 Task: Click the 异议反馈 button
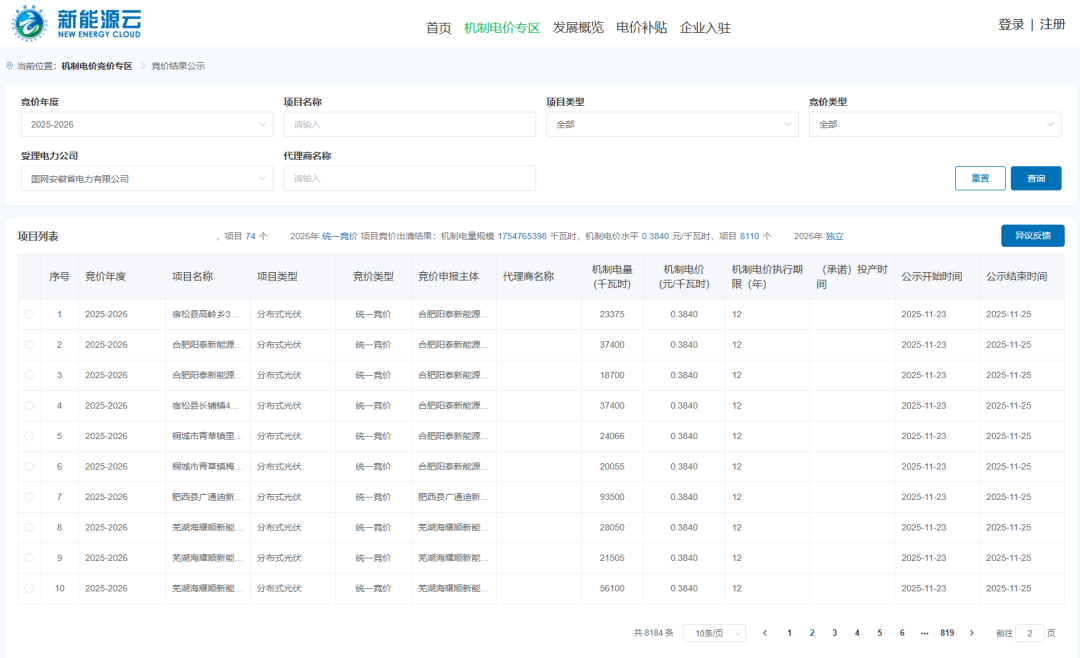click(1032, 236)
